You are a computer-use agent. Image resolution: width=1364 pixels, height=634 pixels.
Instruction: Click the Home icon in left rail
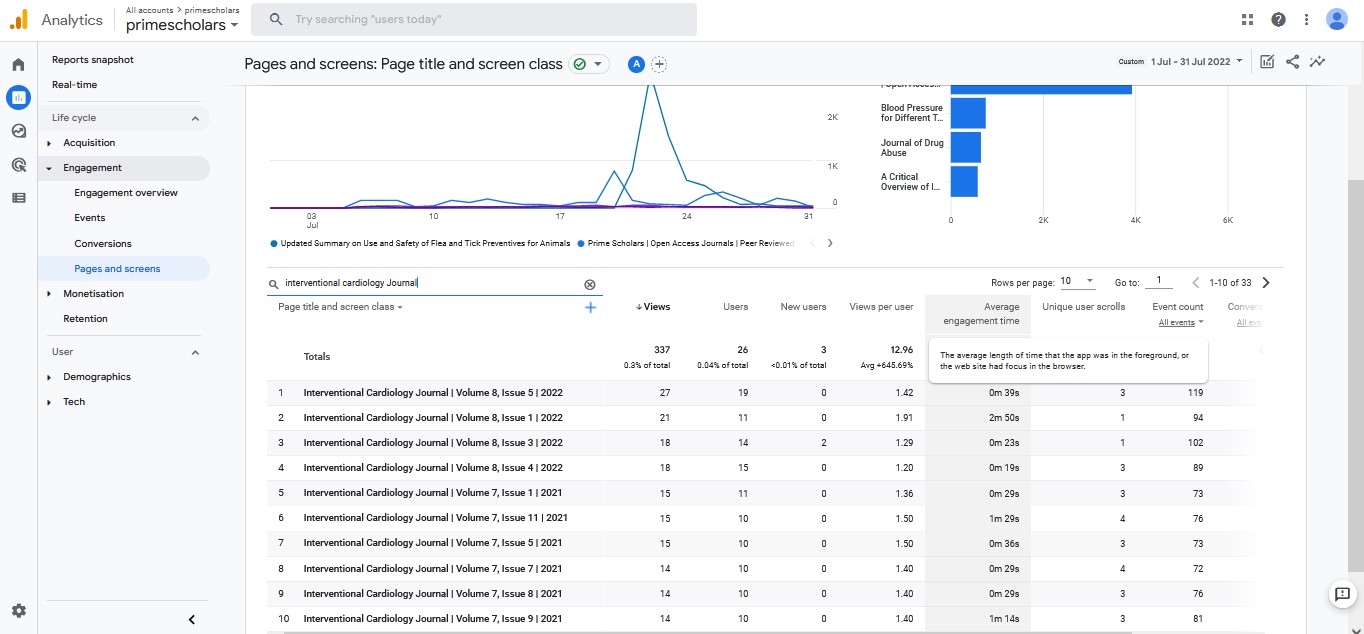(18, 65)
